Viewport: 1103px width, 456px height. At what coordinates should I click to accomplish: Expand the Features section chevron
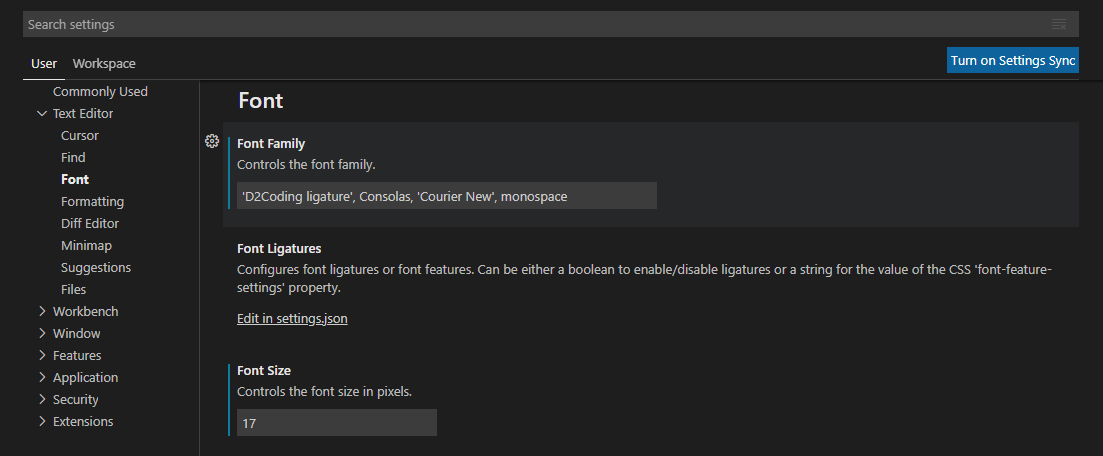pyautogui.click(x=42, y=355)
